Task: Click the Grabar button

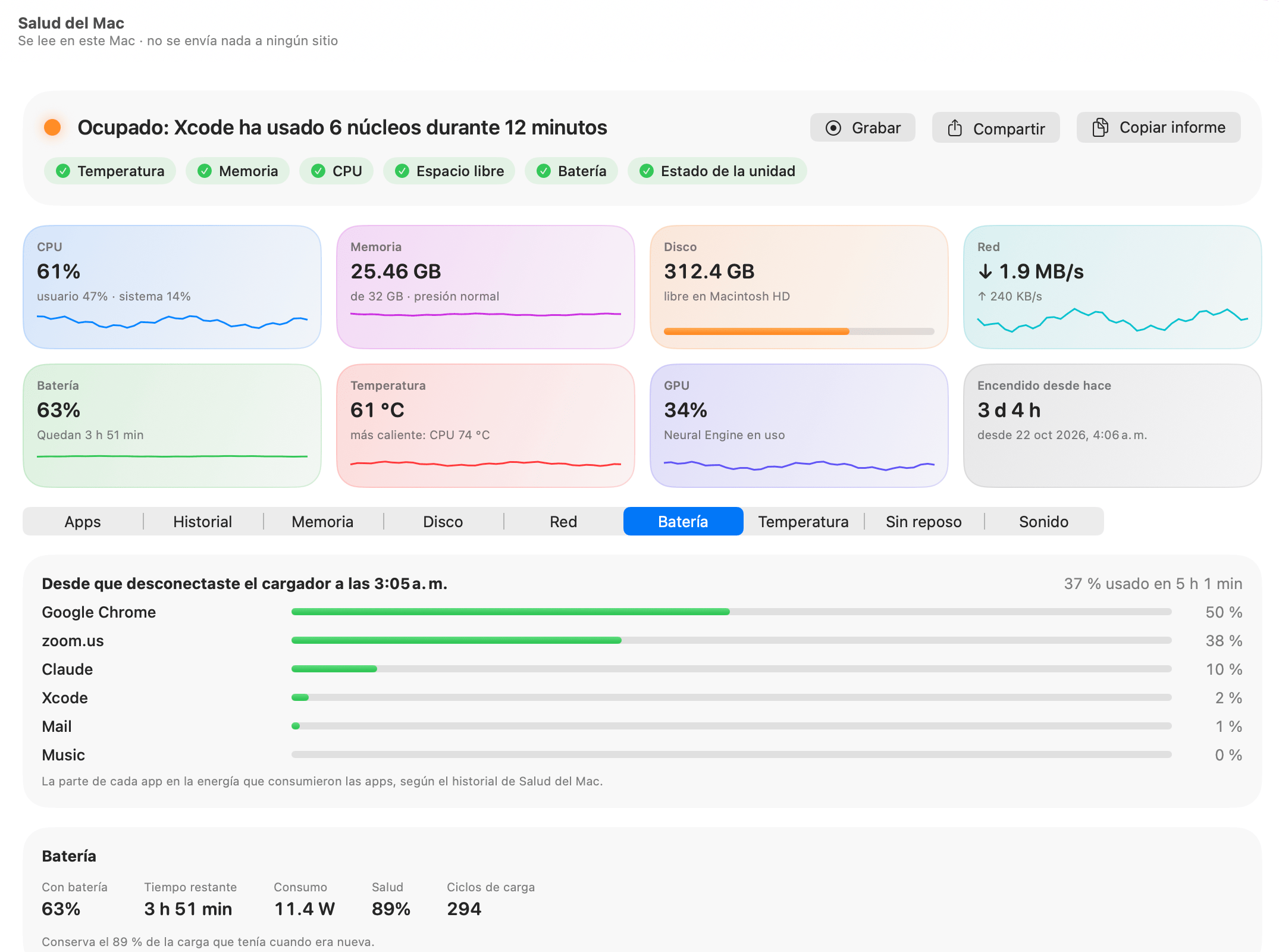Action: (863, 128)
